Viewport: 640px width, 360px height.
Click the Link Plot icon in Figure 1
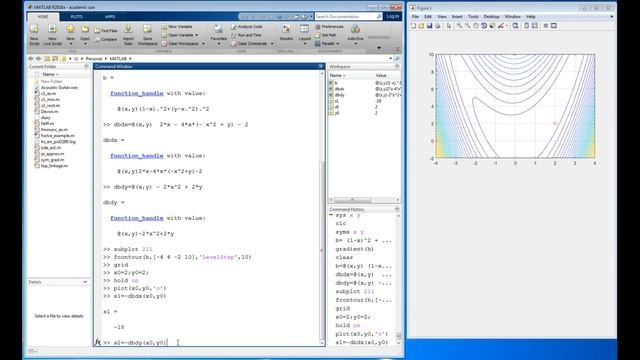tap(516, 26)
